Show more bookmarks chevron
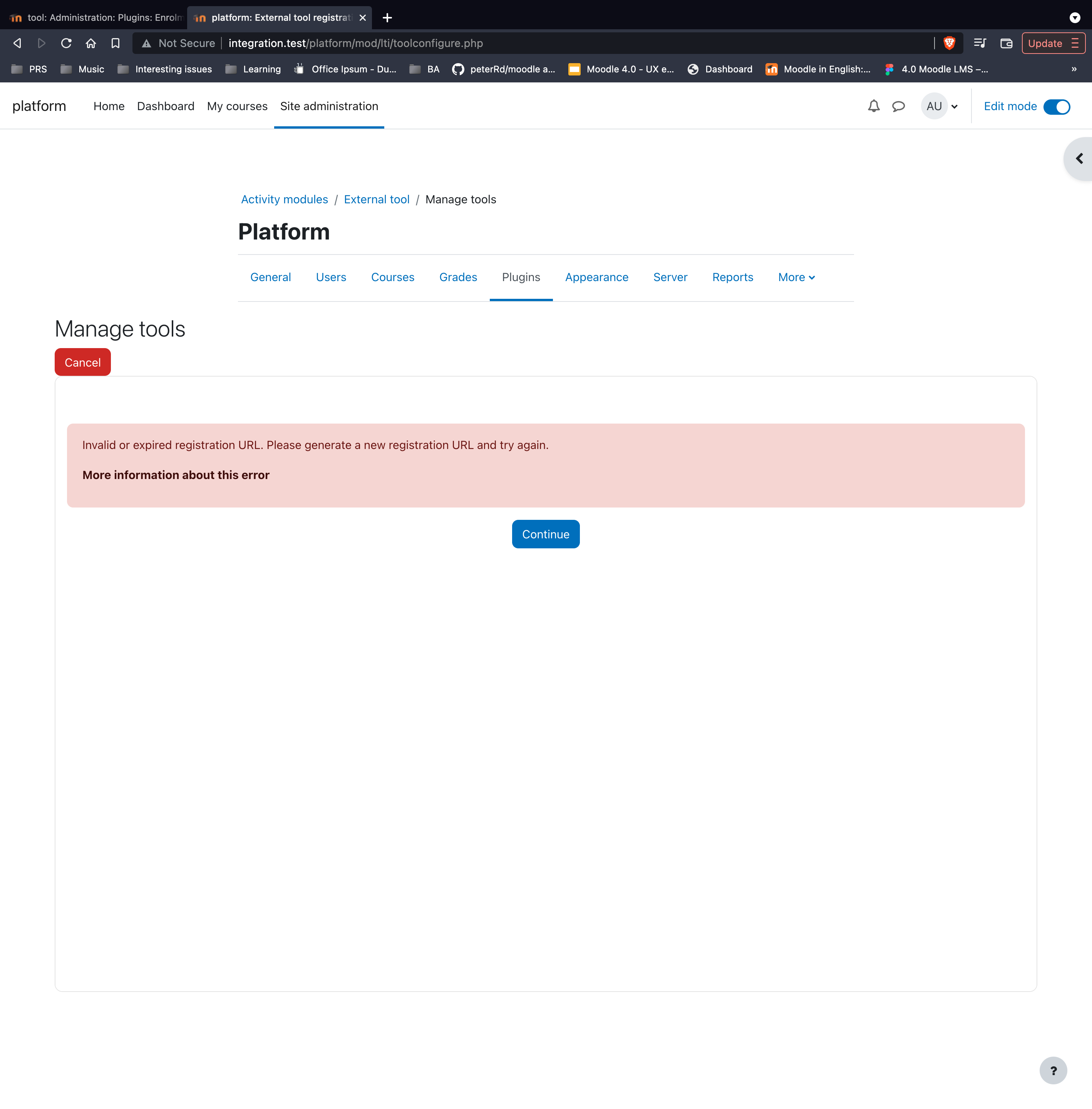Image resolution: width=1092 pixels, height=1109 pixels. [1074, 69]
